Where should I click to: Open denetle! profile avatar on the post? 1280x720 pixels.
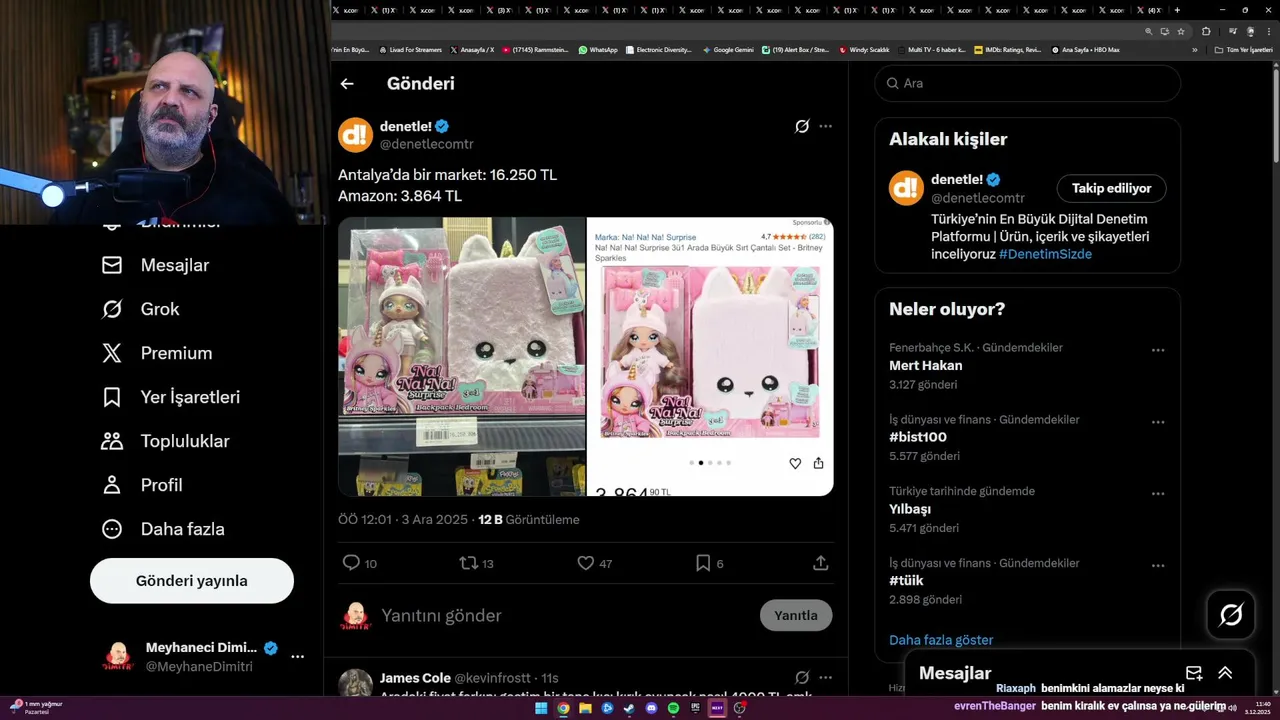tap(355, 135)
